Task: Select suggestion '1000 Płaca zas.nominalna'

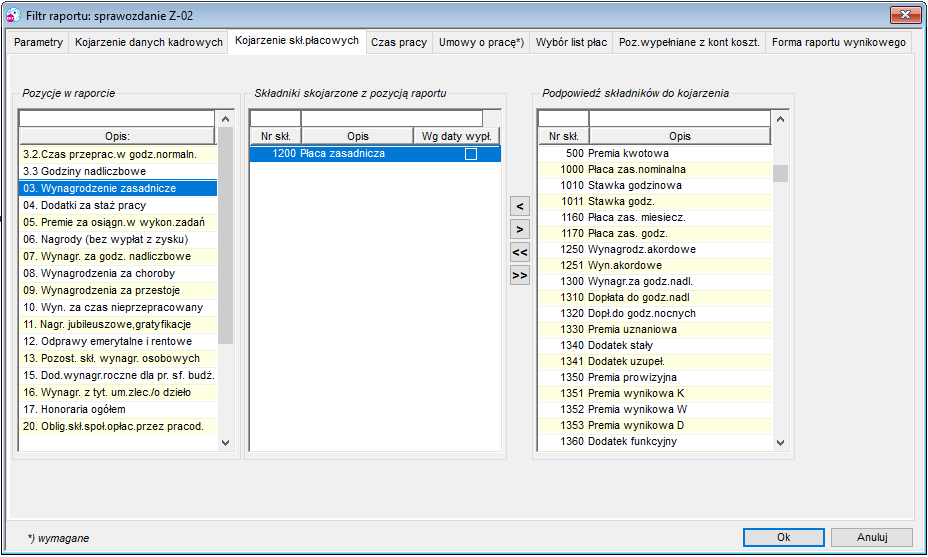Action: (x=655, y=169)
